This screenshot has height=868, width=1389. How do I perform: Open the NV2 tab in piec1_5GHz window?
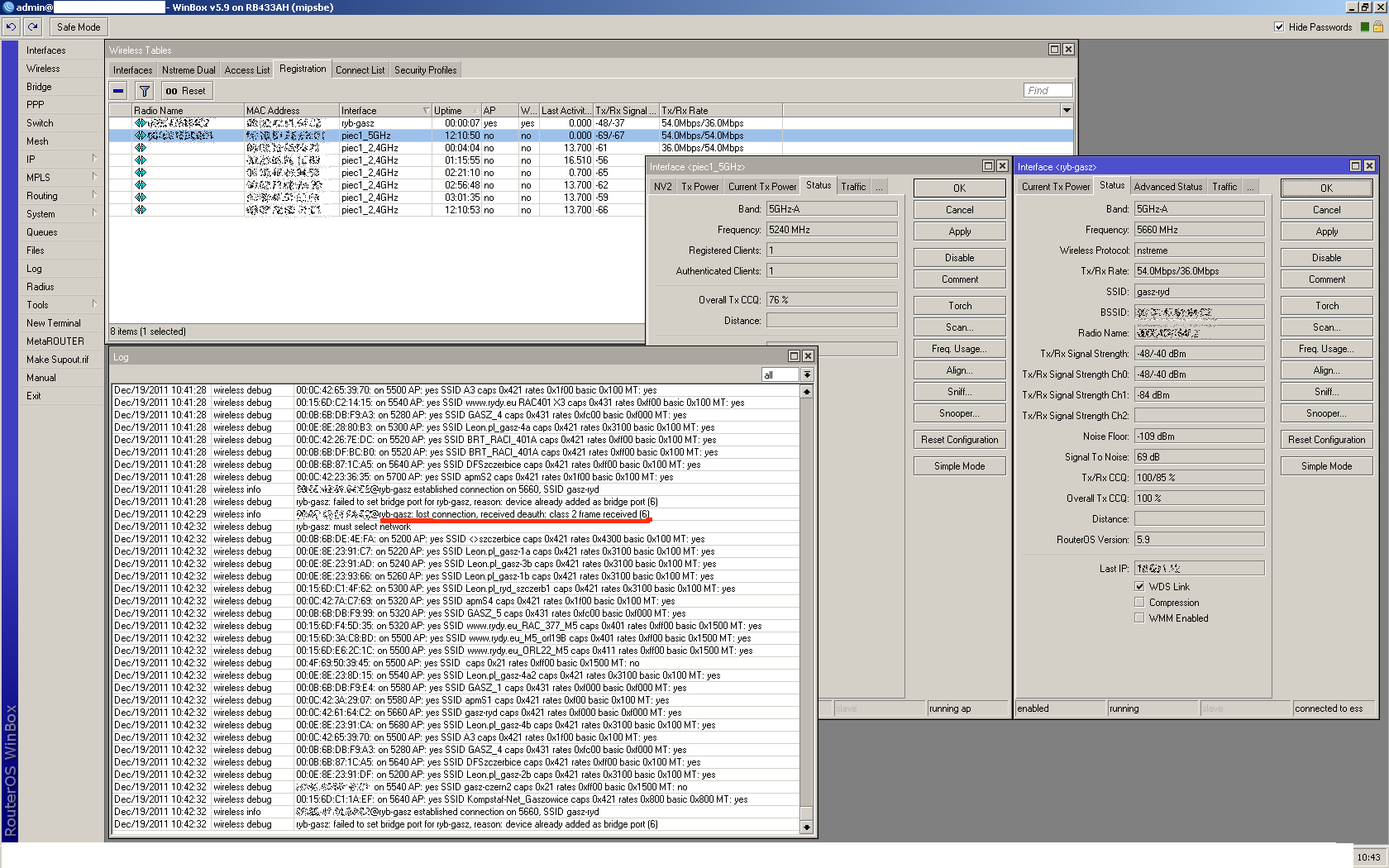[662, 187]
